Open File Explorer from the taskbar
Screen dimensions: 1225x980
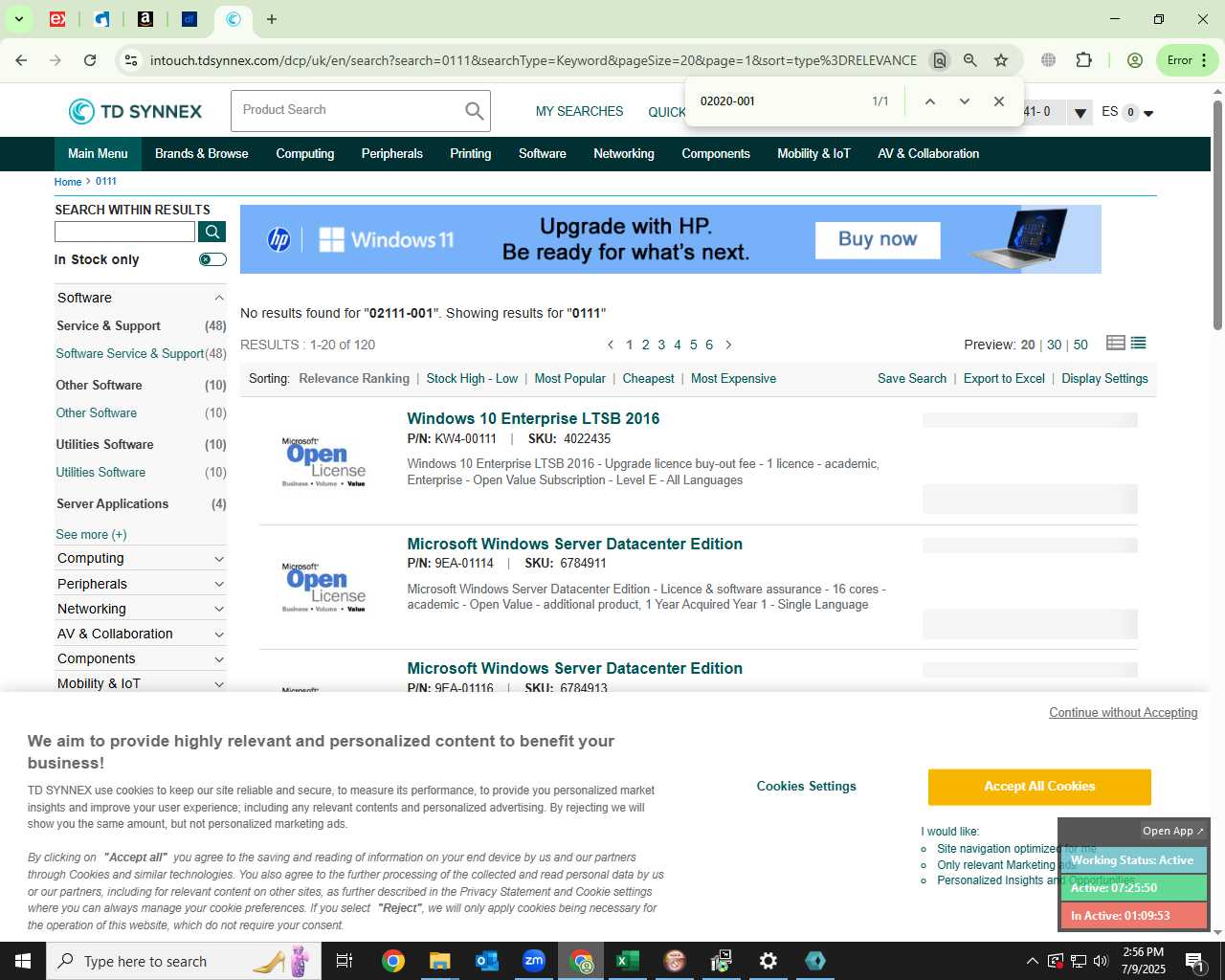(440, 961)
